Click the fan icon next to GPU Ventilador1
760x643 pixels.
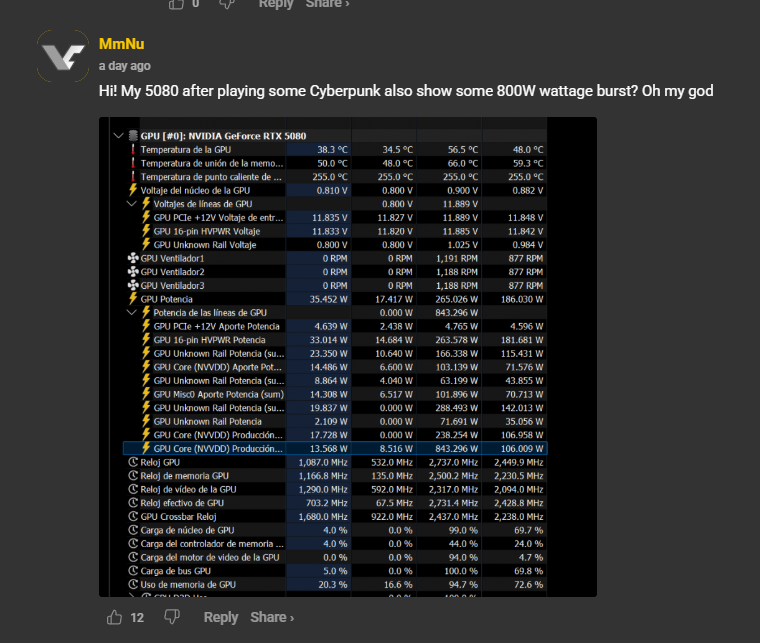tap(133, 258)
